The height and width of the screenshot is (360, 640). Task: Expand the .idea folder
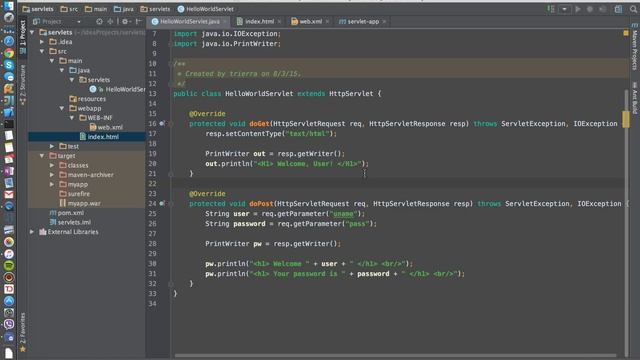tap(42, 42)
